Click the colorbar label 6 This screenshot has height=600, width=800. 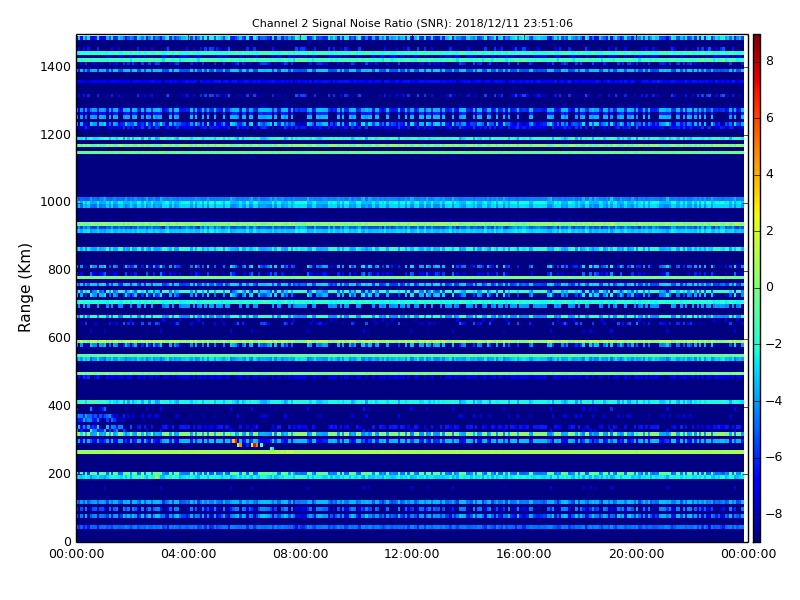[x=770, y=118]
